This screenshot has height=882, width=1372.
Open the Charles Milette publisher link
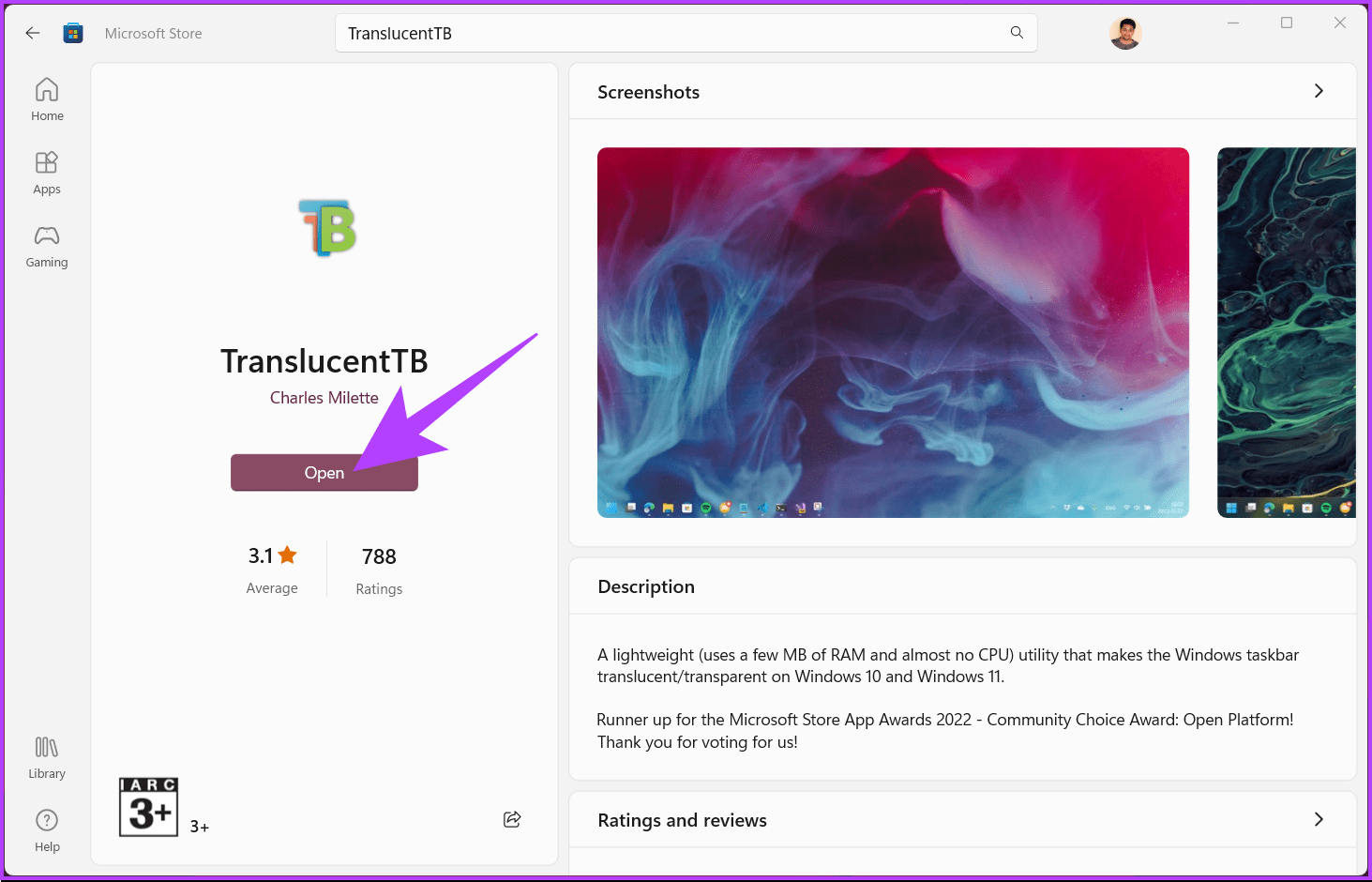pyautogui.click(x=324, y=398)
